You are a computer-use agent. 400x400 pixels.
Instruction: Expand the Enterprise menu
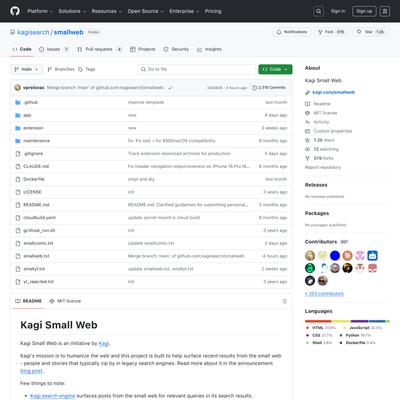[x=184, y=11]
